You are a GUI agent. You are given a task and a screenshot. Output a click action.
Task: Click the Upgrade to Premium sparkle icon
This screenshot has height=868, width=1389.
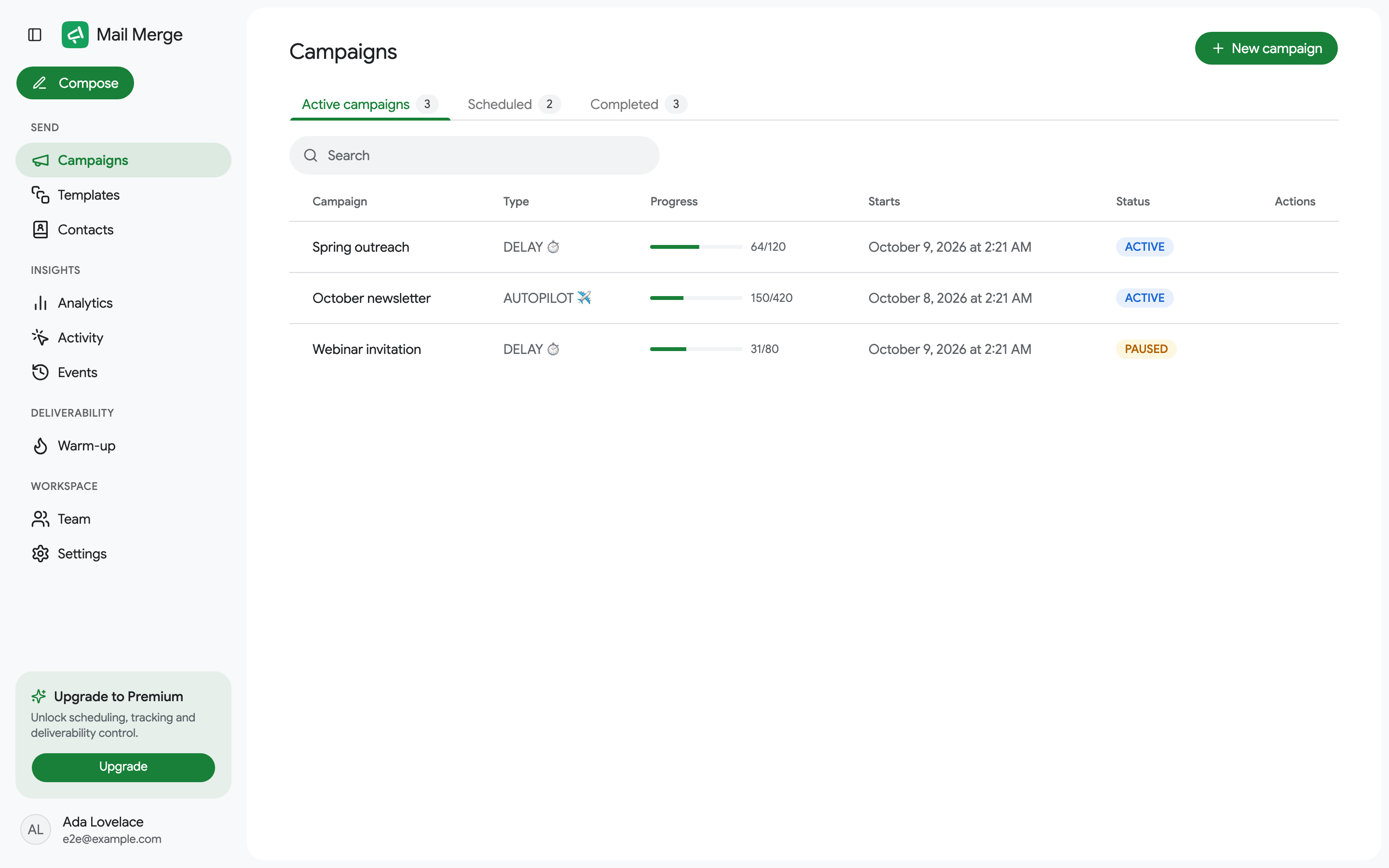tap(39, 696)
